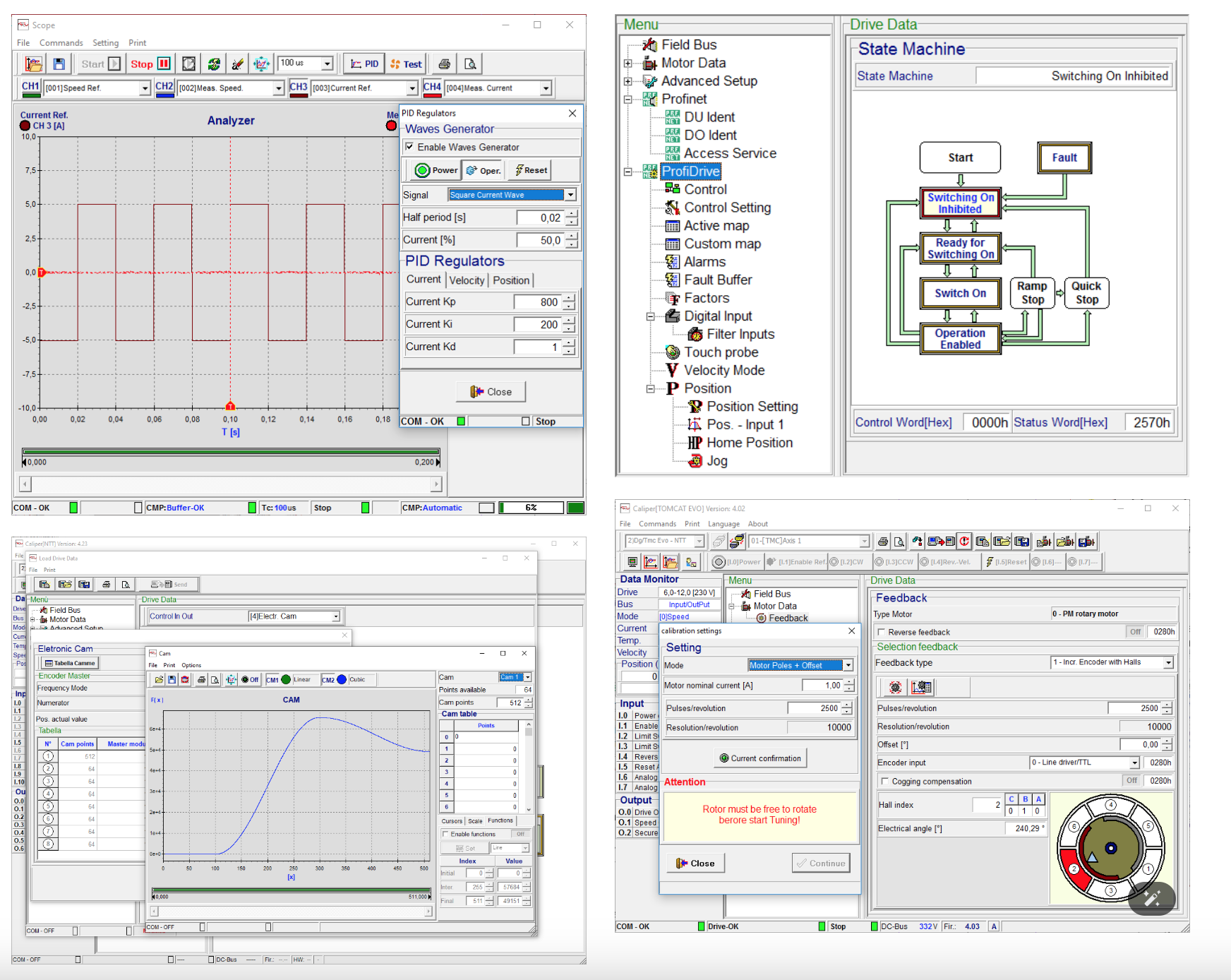Screen dimensions: 1231x980
Task: Expand the Advanced Setup tree node
Action: (627, 81)
